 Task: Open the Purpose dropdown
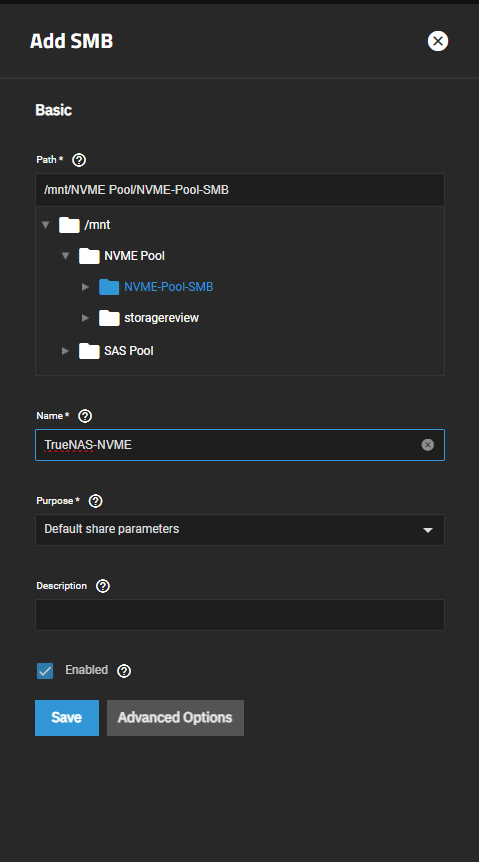[240, 530]
